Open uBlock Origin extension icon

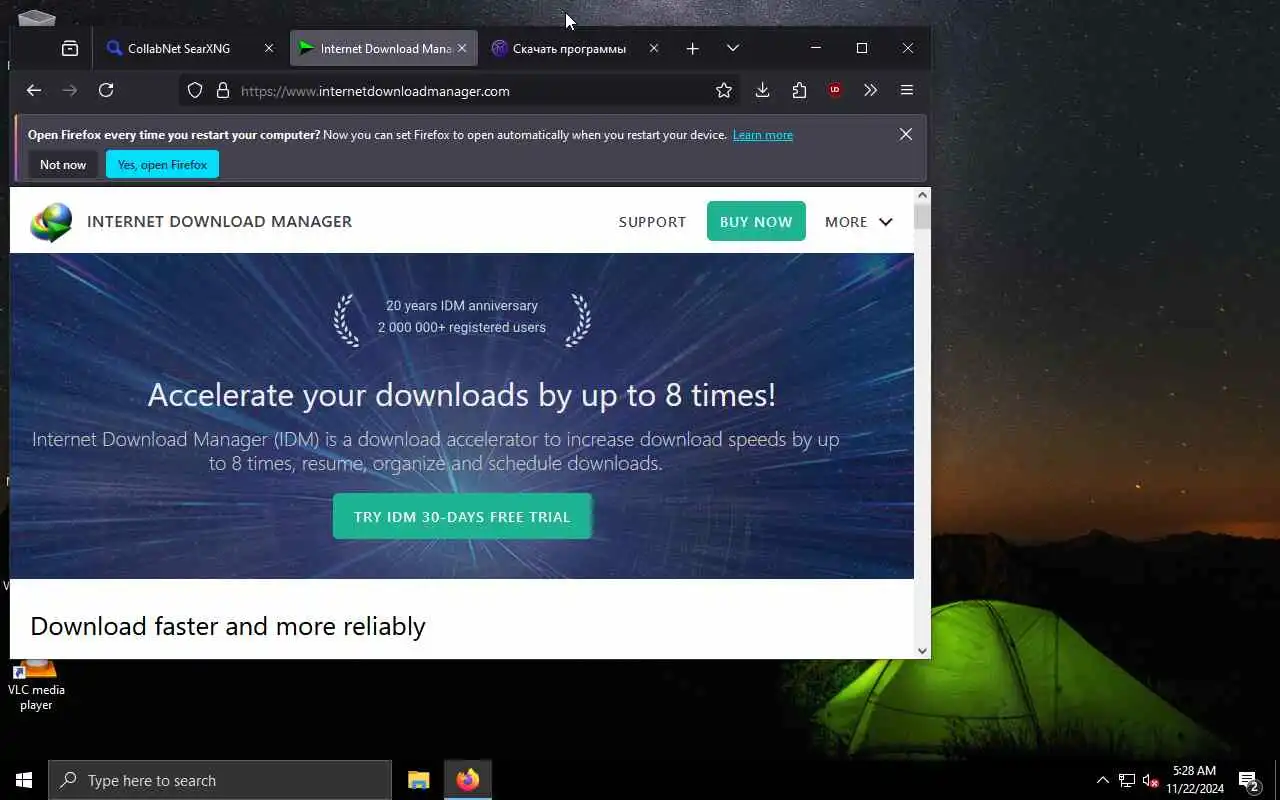point(835,90)
